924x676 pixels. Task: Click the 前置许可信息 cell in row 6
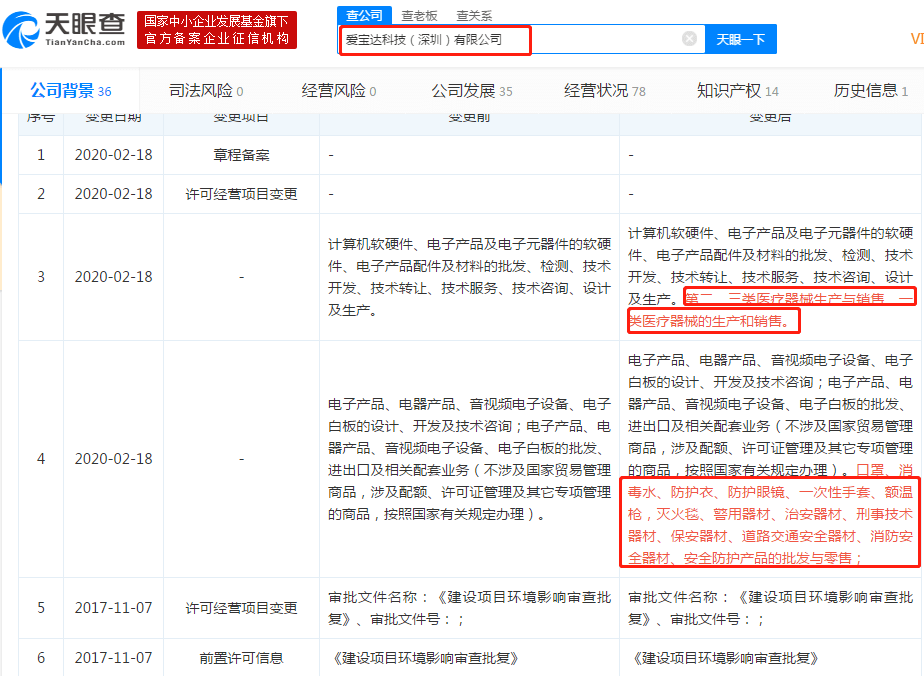[x=241, y=658]
